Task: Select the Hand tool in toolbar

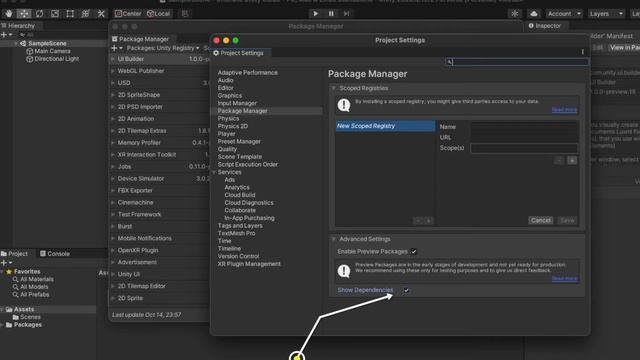Action: click(x=9, y=13)
